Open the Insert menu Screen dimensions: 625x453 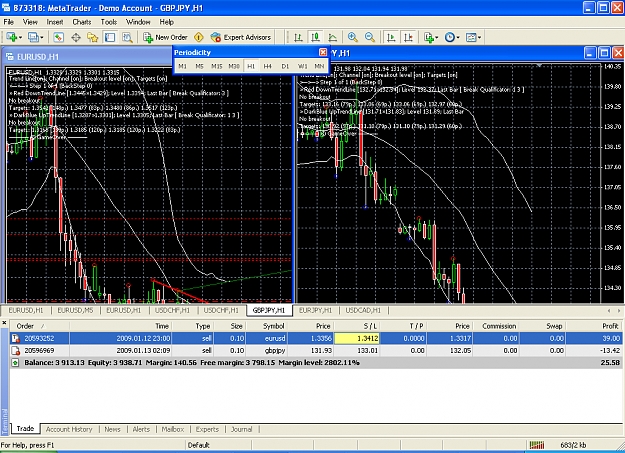pos(55,22)
